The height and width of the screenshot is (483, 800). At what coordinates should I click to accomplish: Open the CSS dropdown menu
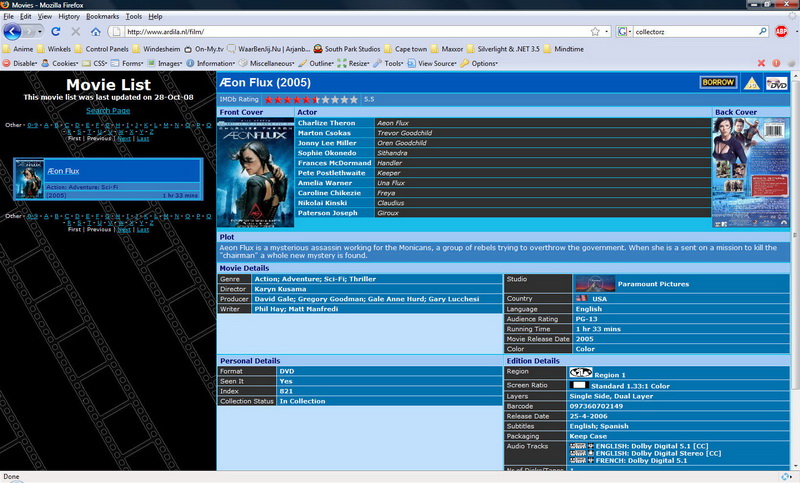point(95,63)
